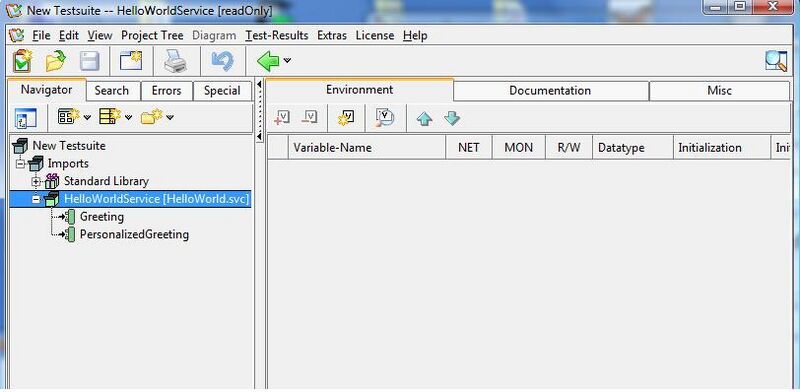Select the PersonalizedGreeting tree item
This screenshot has height=392, width=800.
134,235
